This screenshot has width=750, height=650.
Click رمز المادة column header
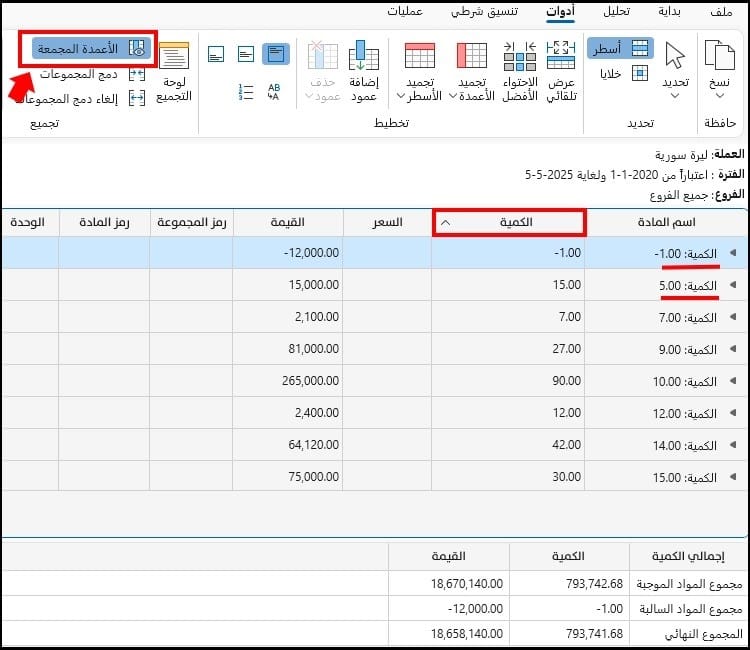(104, 222)
